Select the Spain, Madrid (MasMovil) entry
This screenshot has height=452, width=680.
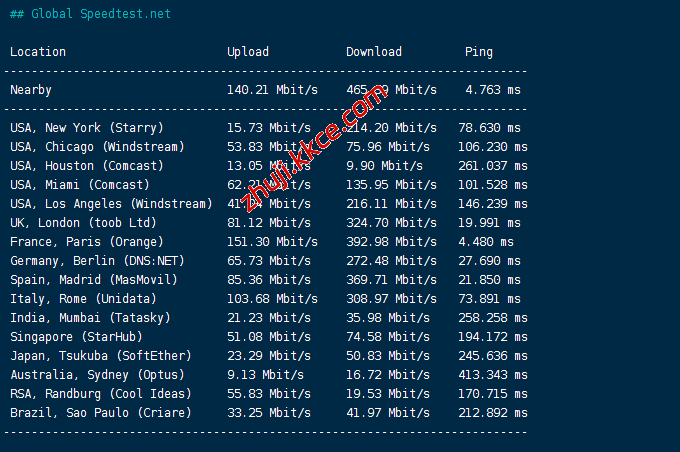[x=93, y=280]
